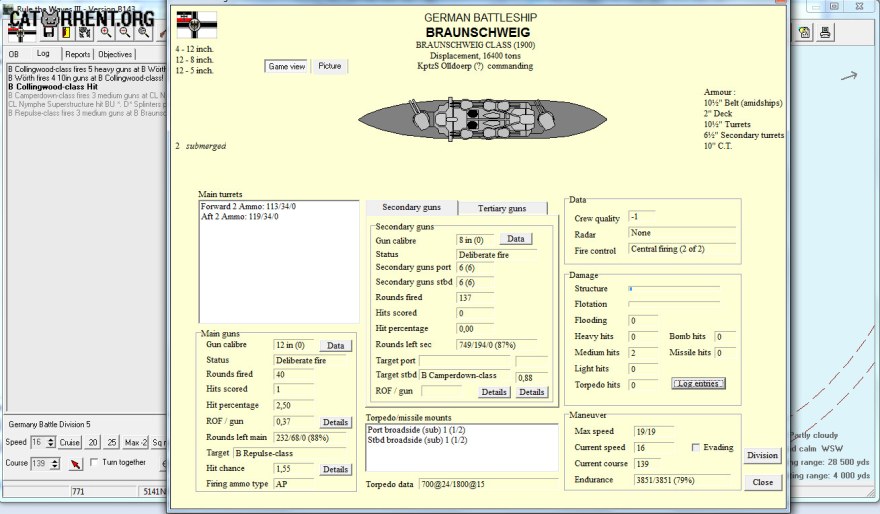Select Forward 2 Ammo turret row

[x=278, y=206]
